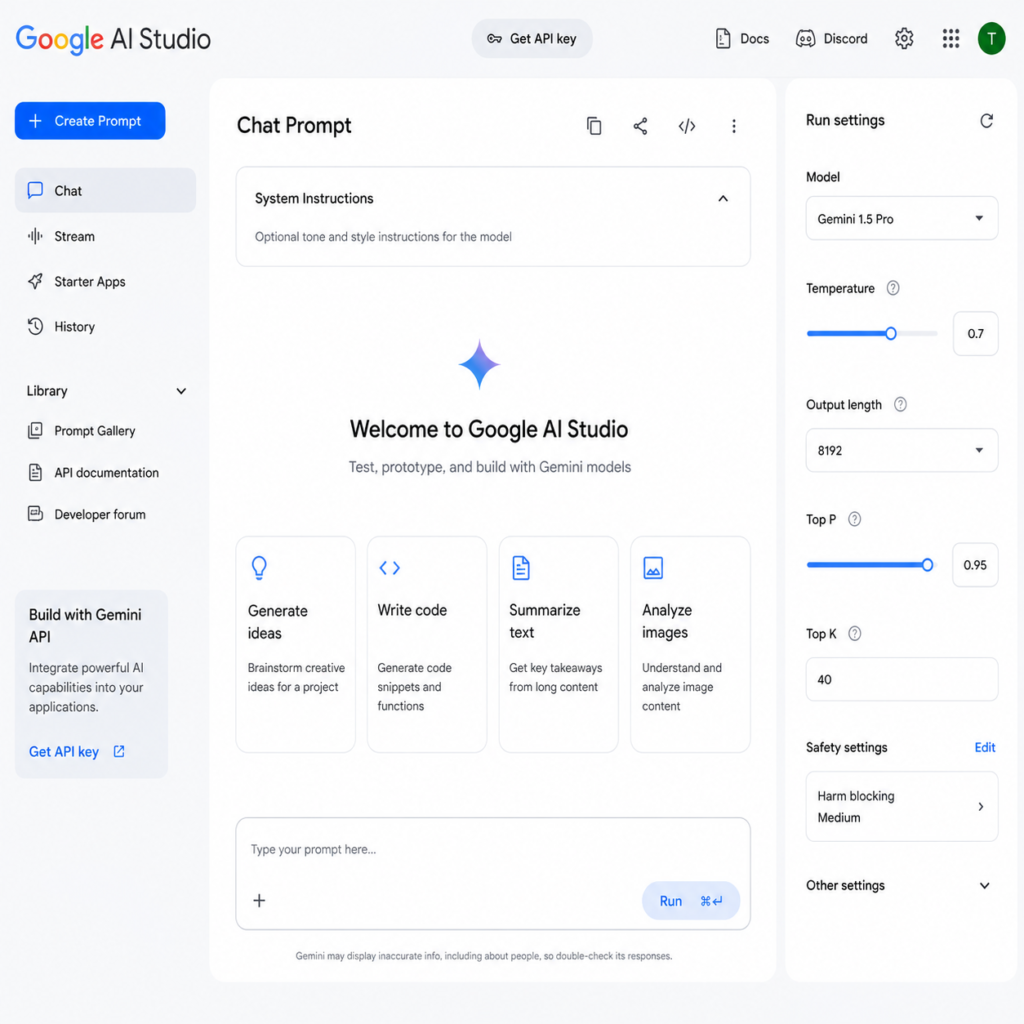
Task: Click the System Instructions optional text field
Action: [x=383, y=237]
